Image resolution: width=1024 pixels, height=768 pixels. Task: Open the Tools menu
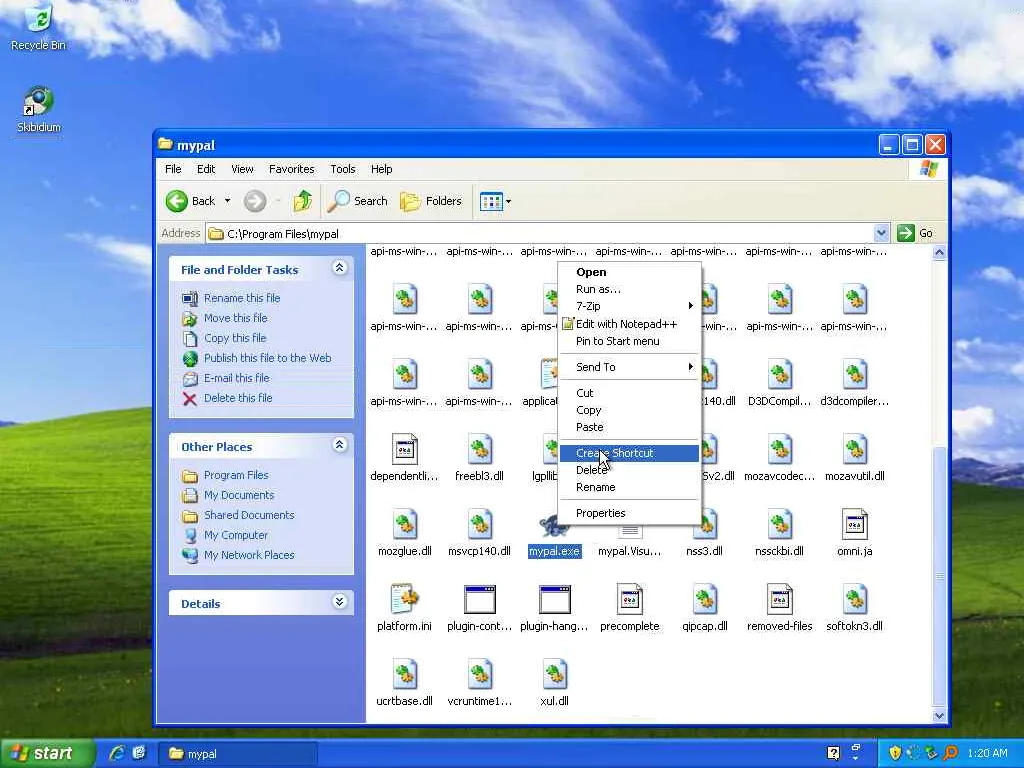click(x=343, y=169)
